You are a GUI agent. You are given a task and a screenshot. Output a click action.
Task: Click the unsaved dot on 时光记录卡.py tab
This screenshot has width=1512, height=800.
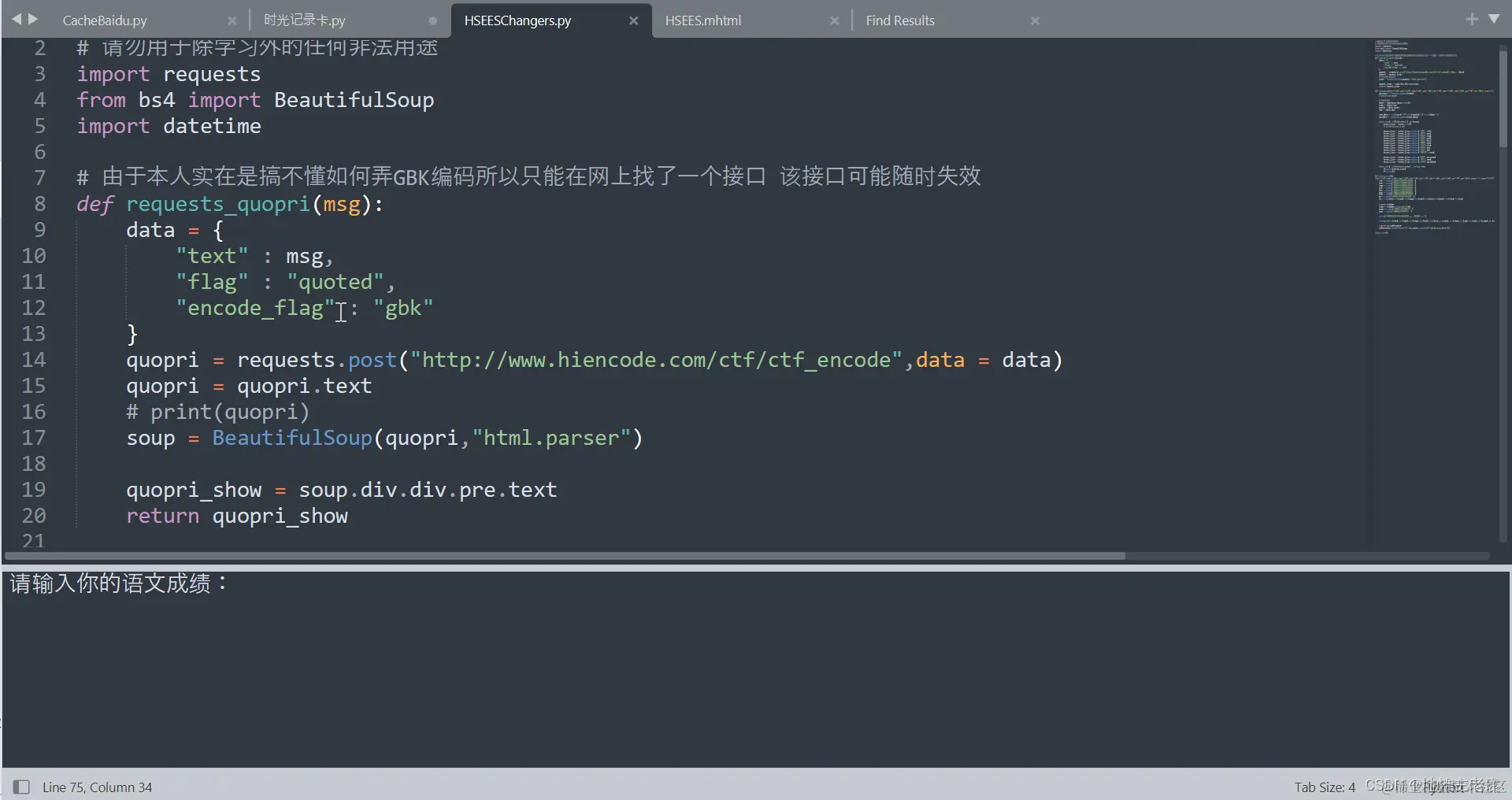click(x=433, y=20)
